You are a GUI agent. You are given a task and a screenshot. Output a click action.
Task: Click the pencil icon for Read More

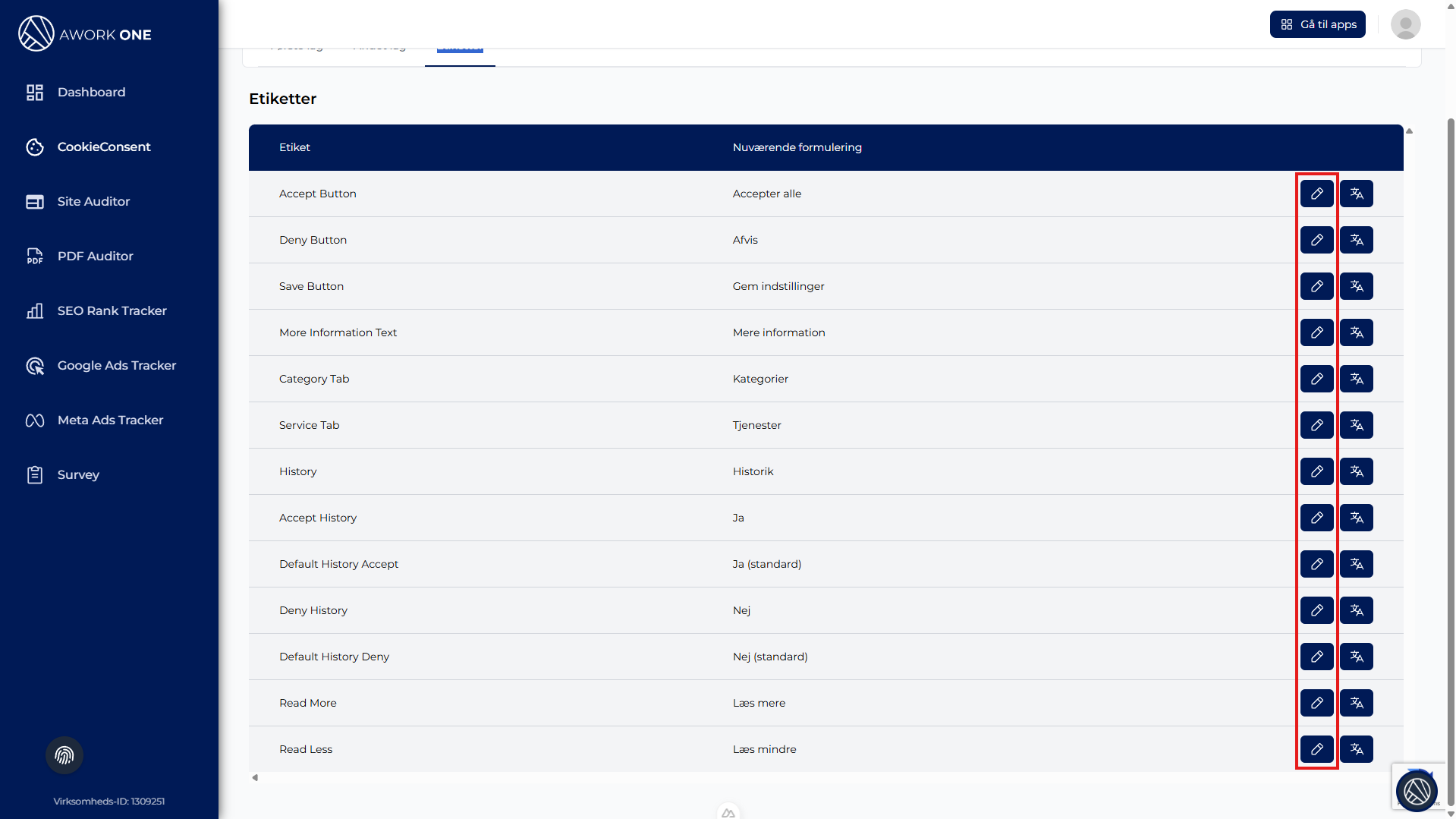point(1316,703)
